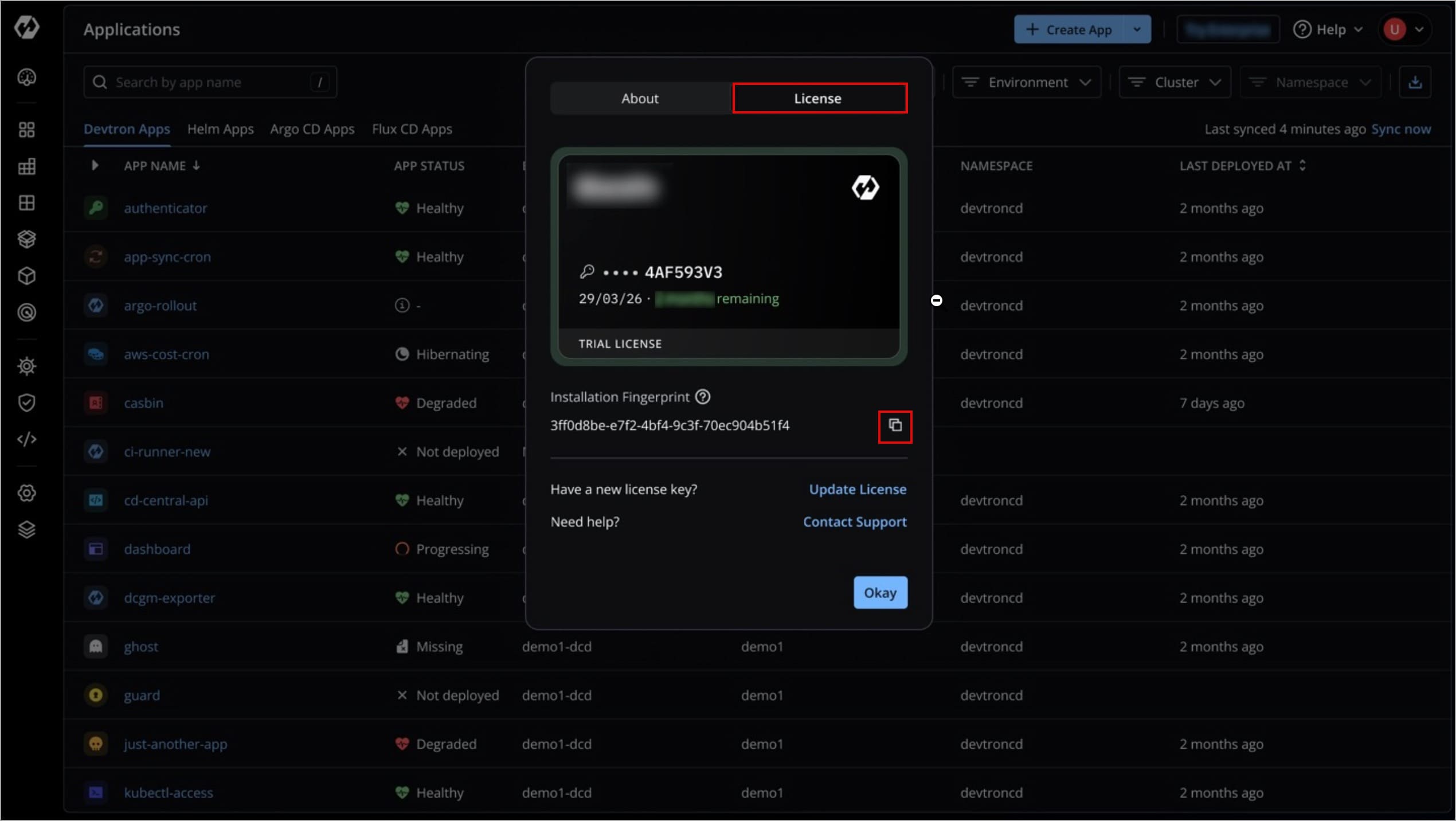Click the Update License link

(858, 490)
